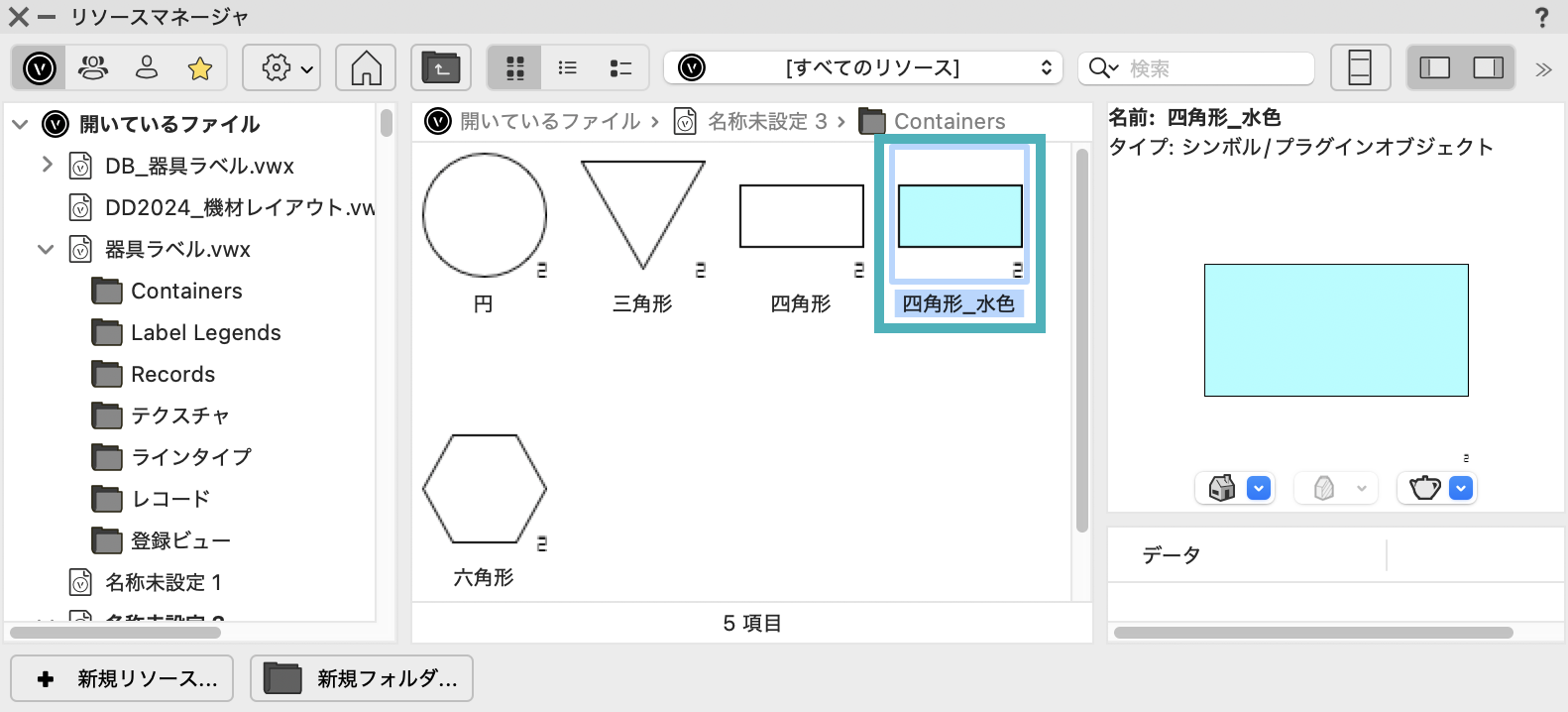Viewport: 1568px width, 712px height.
Task: Click the light blue preview rectangle
Action: point(1335,330)
